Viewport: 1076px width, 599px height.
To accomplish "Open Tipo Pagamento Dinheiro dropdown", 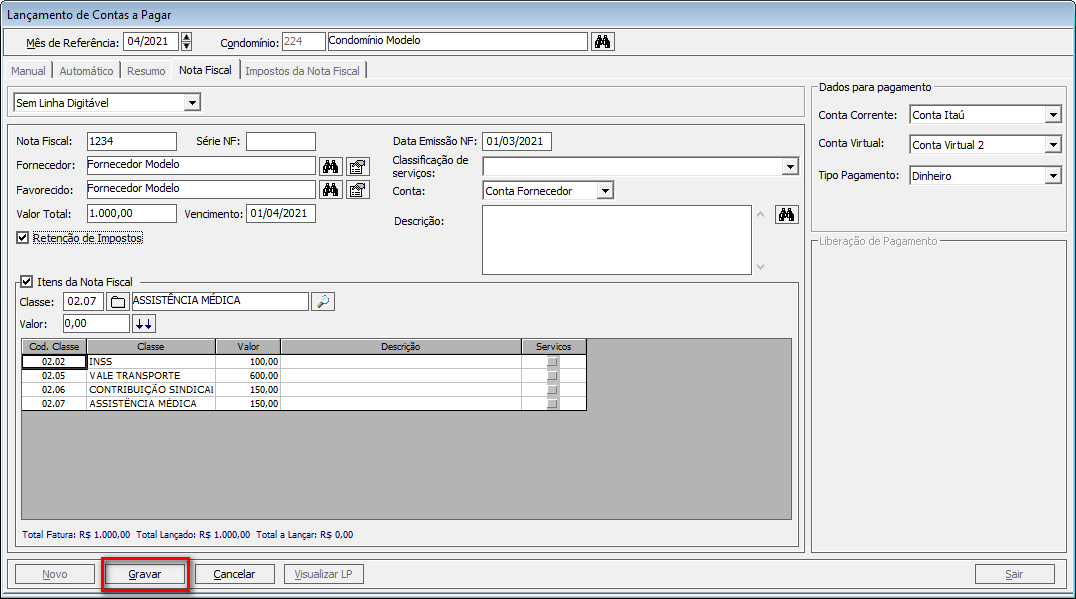I will [x=1053, y=176].
